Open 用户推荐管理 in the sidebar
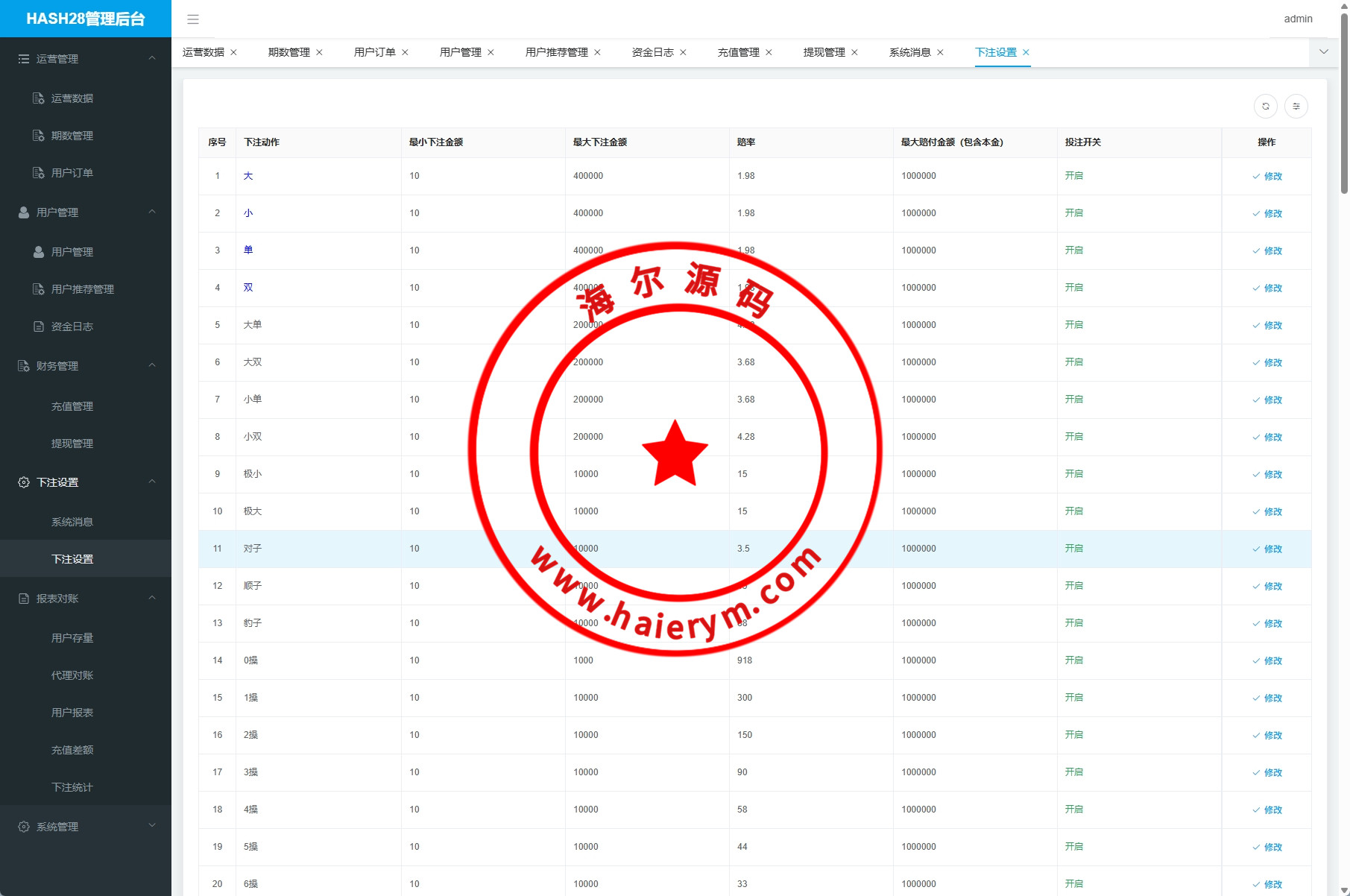The height and width of the screenshot is (896, 1350). tap(82, 289)
